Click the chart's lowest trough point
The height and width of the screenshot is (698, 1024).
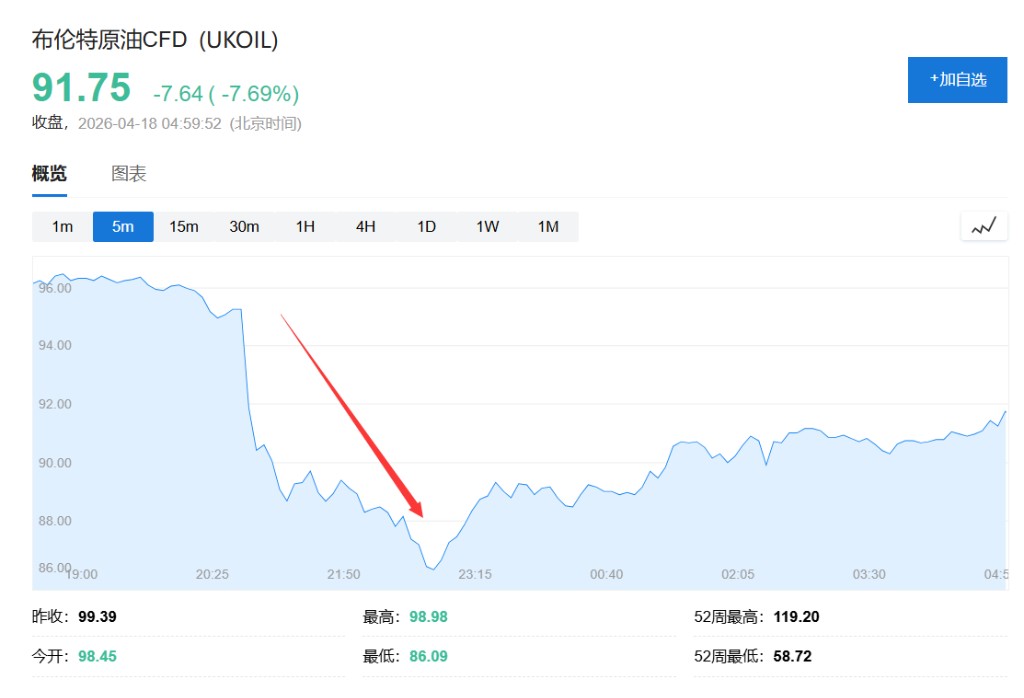coord(432,569)
